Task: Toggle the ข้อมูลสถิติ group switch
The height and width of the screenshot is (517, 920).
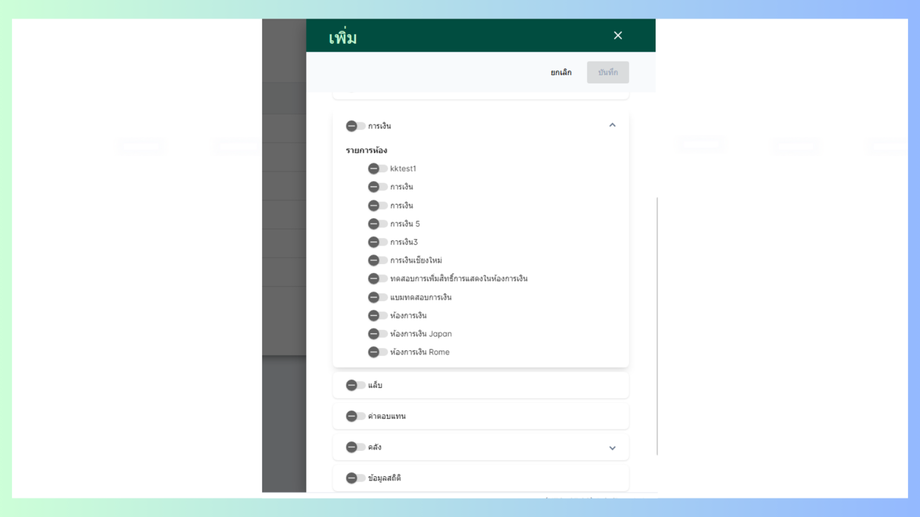Action: [x=355, y=478]
